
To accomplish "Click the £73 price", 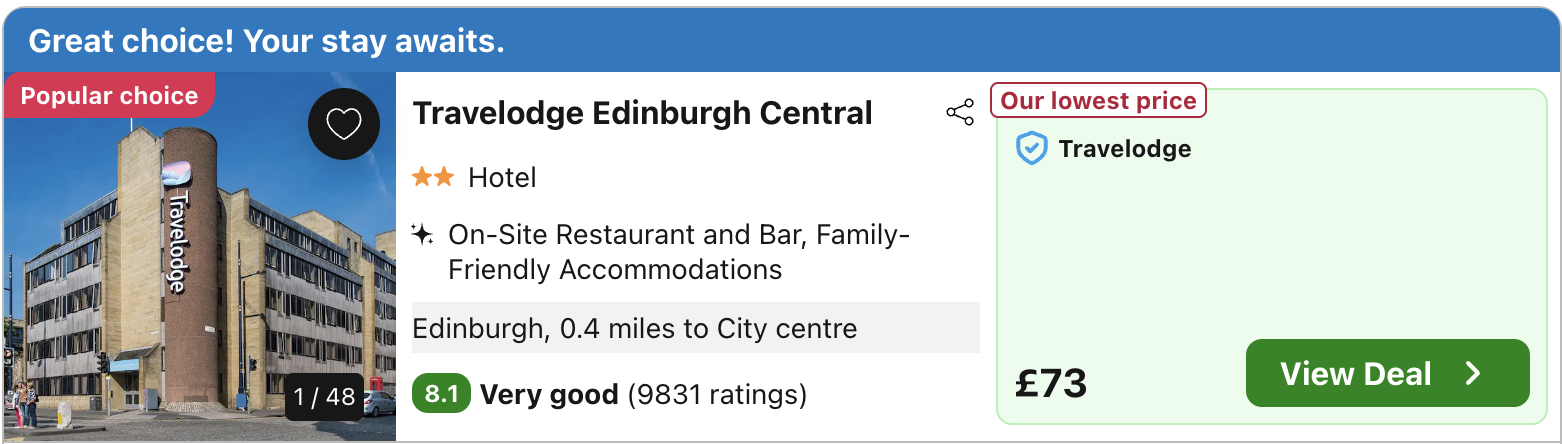I will [x=1051, y=383].
